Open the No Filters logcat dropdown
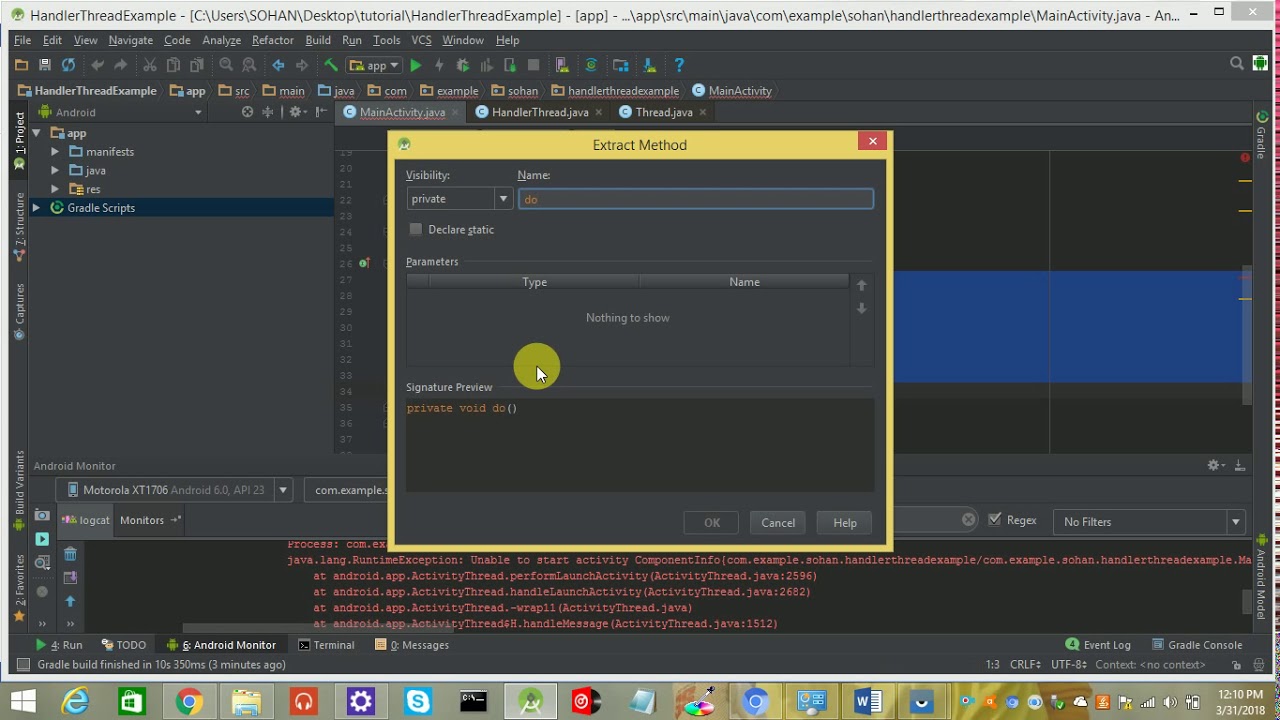The image size is (1280, 720). (1152, 522)
